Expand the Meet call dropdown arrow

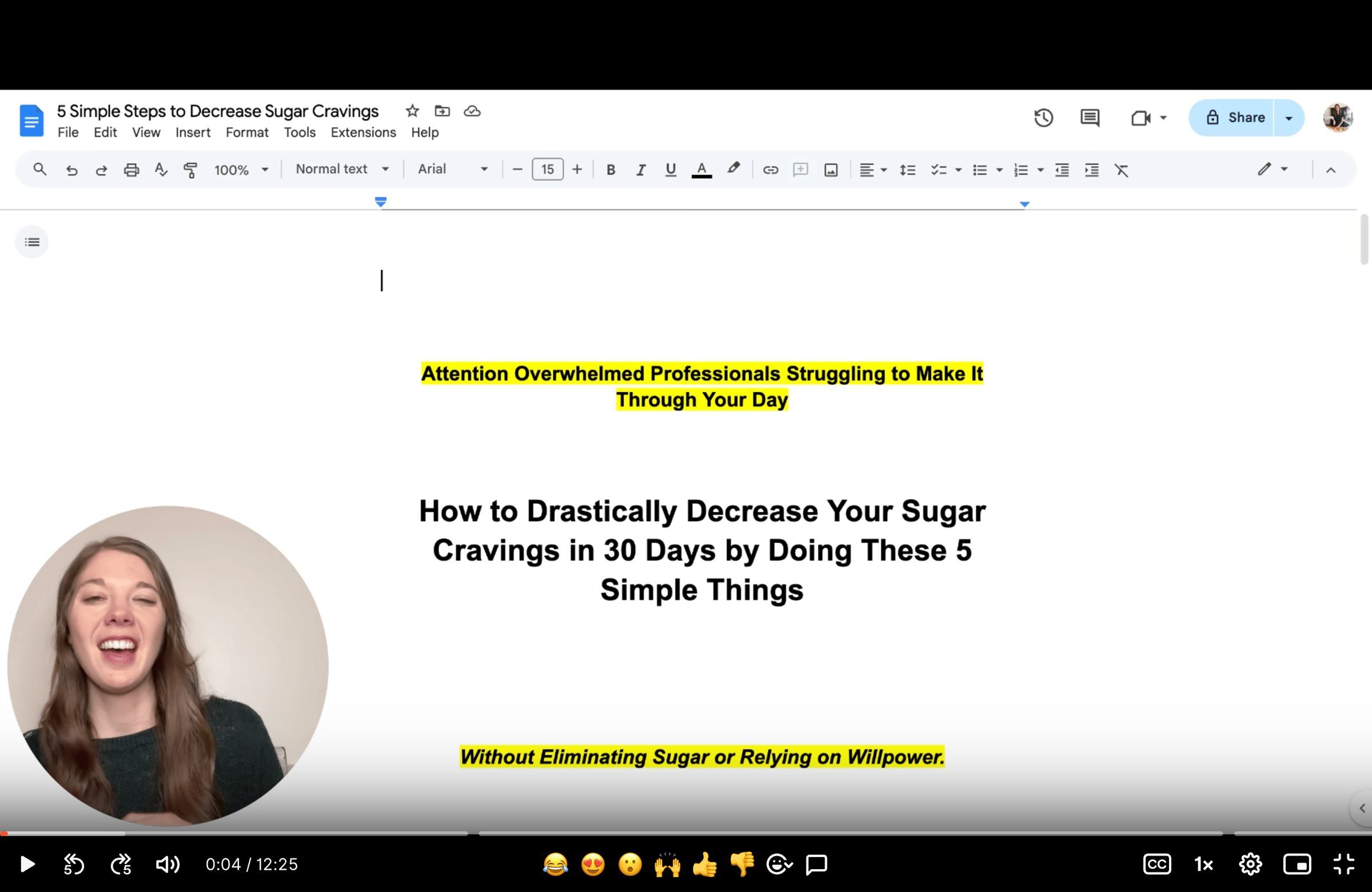tap(1163, 118)
